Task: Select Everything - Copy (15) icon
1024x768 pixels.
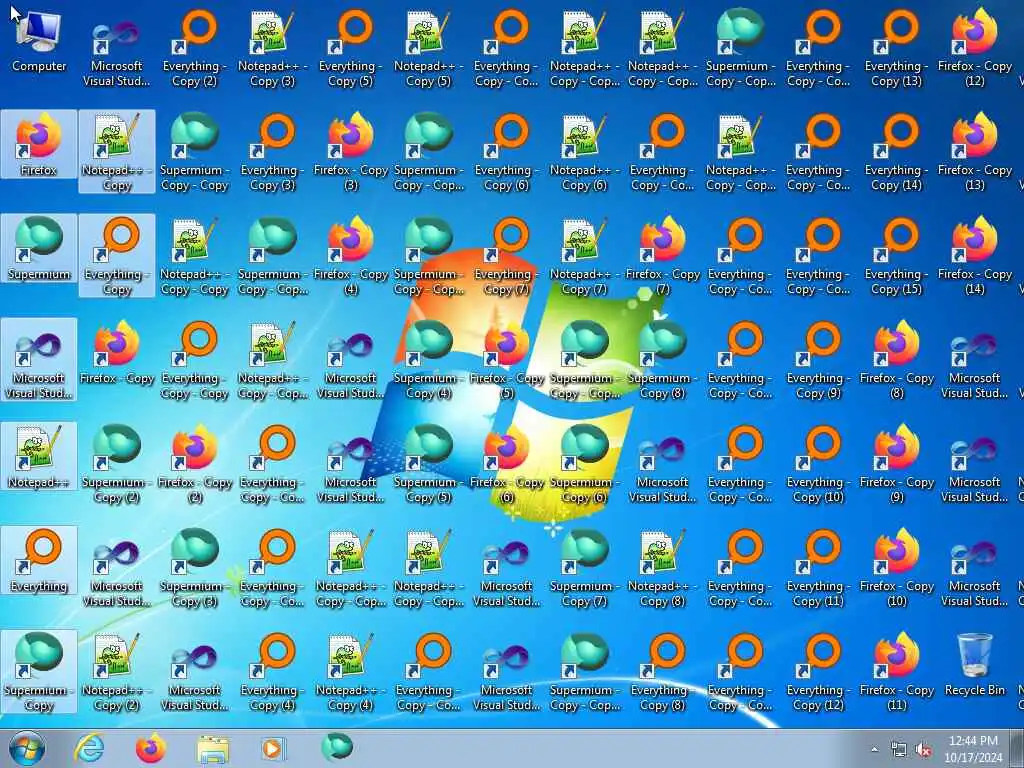Action: tap(897, 256)
